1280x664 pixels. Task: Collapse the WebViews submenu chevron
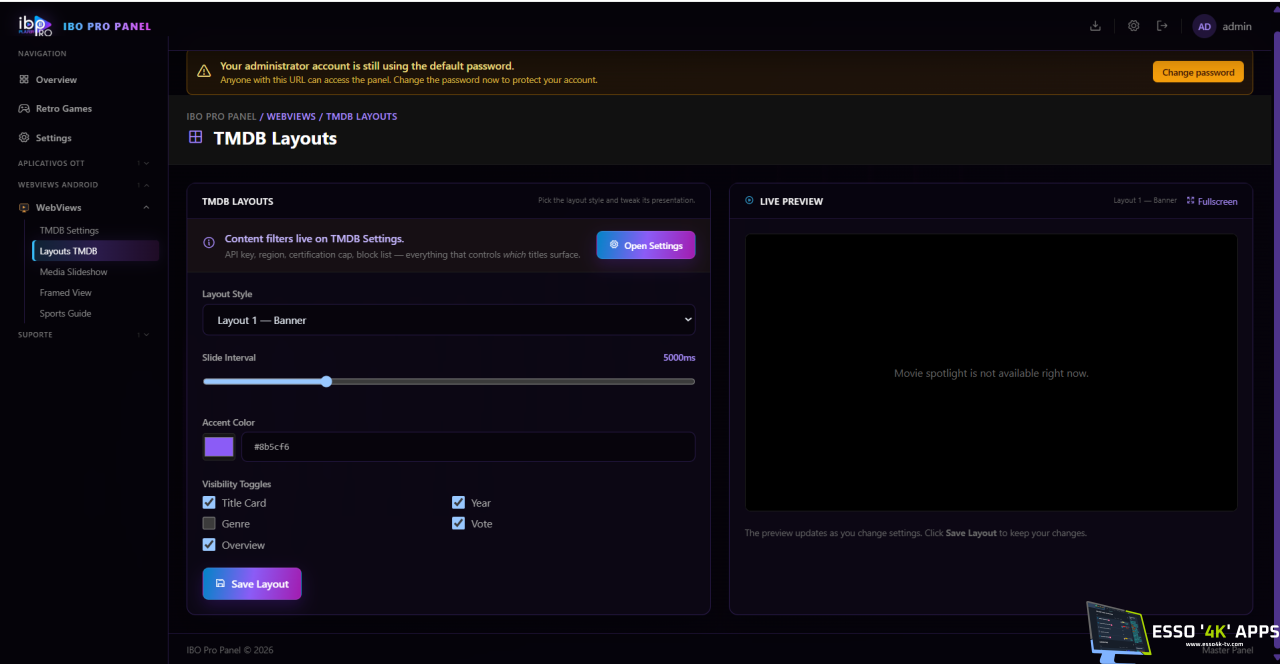coord(146,208)
